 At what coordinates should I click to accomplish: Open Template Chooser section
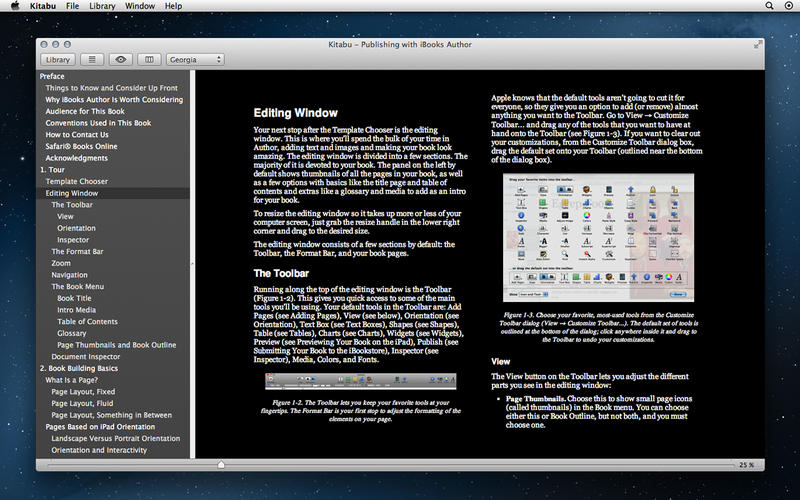(x=77, y=182)
